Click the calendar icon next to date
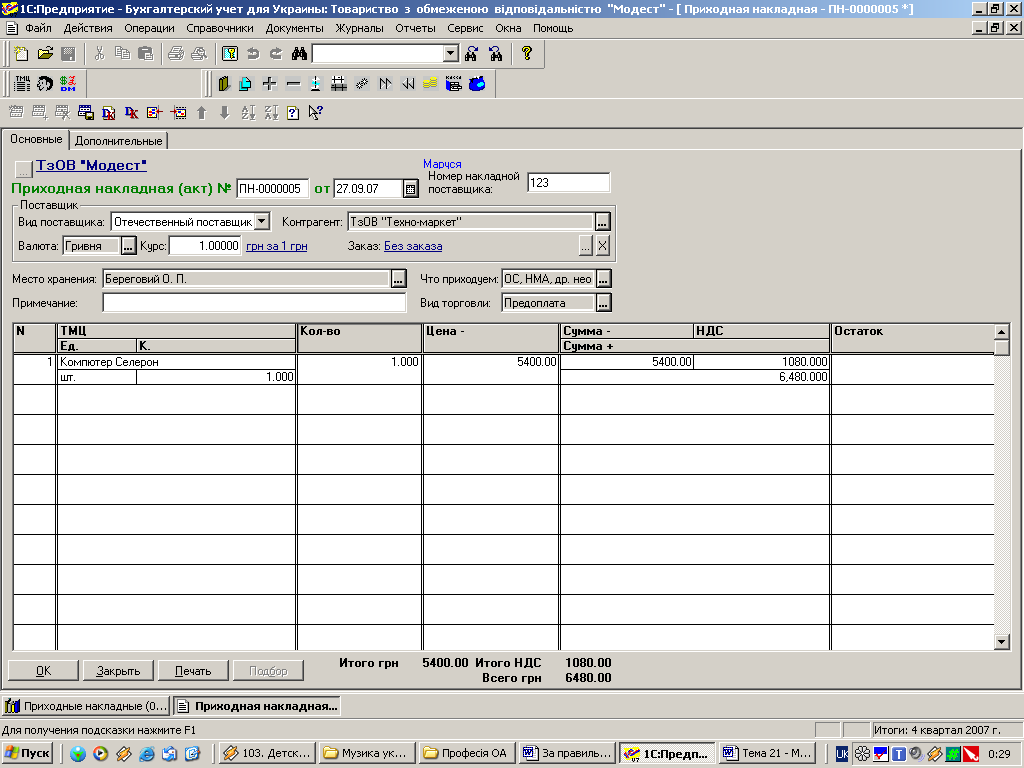Screen dimensions: 1024x768 (x=410, y=189)
